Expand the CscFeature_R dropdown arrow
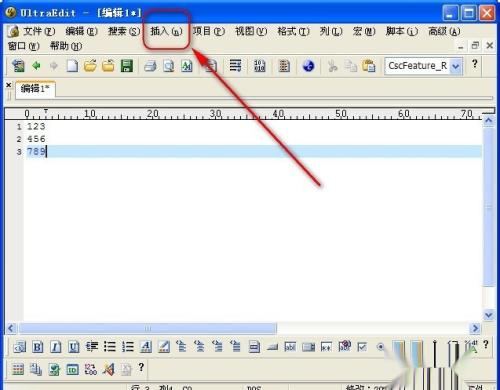Screen dimensions: 500x390 pos(456,66)
